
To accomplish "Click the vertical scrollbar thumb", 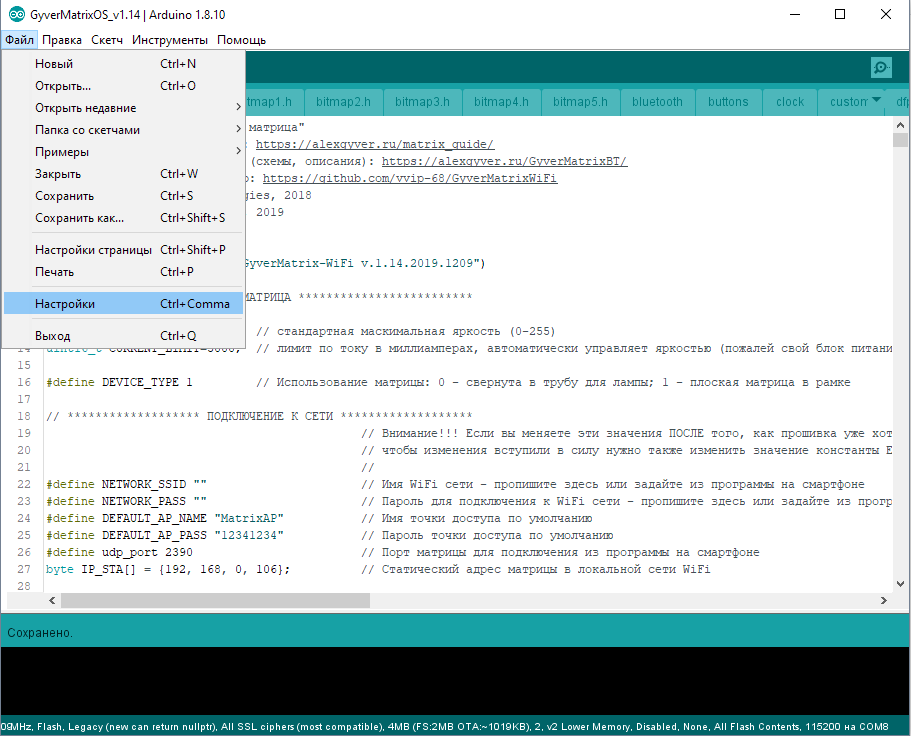I will coord(900,139).
